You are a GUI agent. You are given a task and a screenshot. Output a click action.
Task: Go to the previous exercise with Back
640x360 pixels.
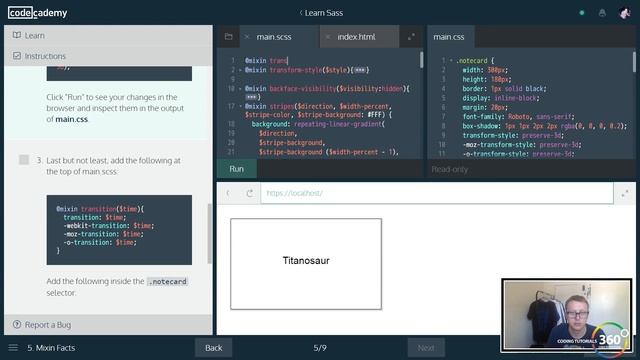[x=213, y=348]
